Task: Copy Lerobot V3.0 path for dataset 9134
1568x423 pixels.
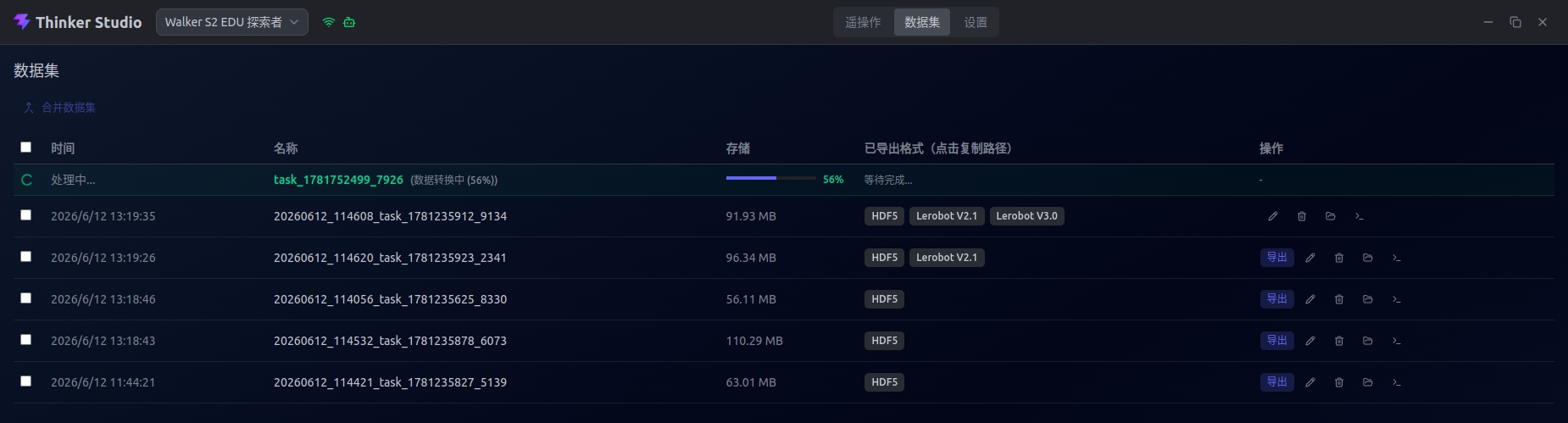Action: pos(1027,216)
